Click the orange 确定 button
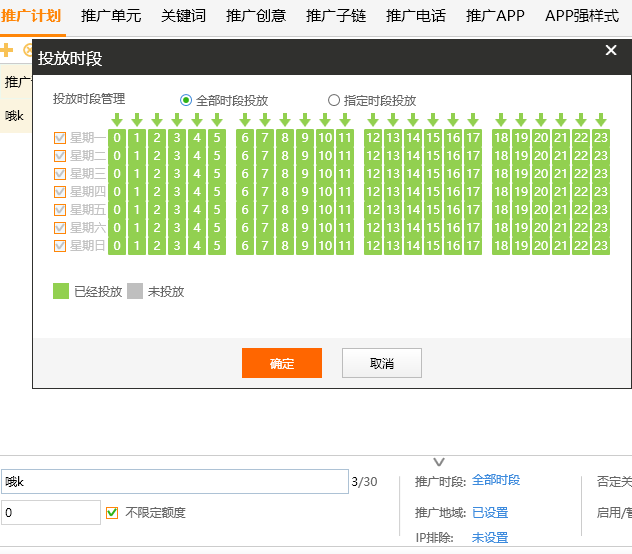Viewport: 632px width, 554px height. pos(282,363)
